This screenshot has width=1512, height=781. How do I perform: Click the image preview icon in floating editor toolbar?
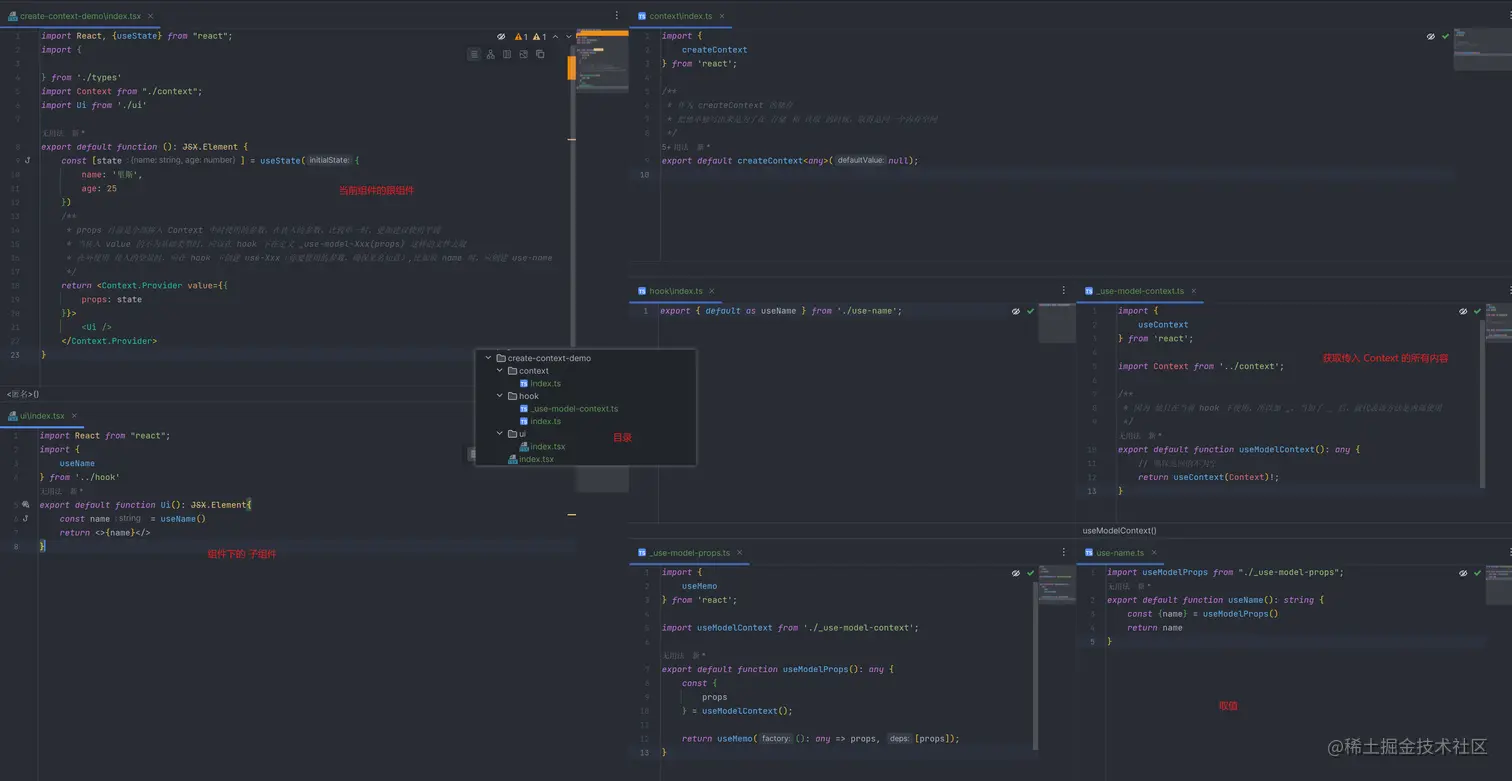[523, 54]
